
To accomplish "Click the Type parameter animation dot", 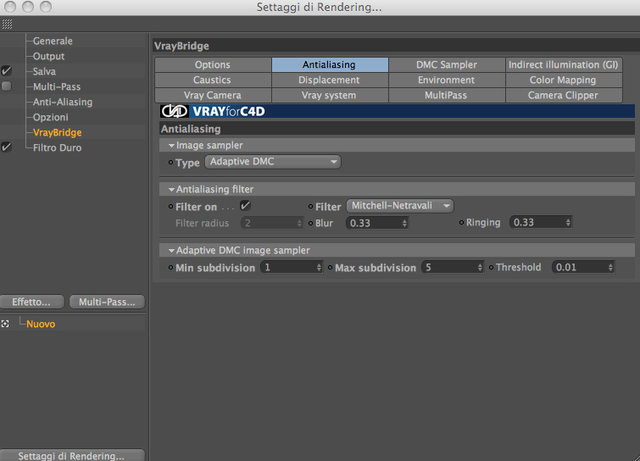I will (171, 162).
